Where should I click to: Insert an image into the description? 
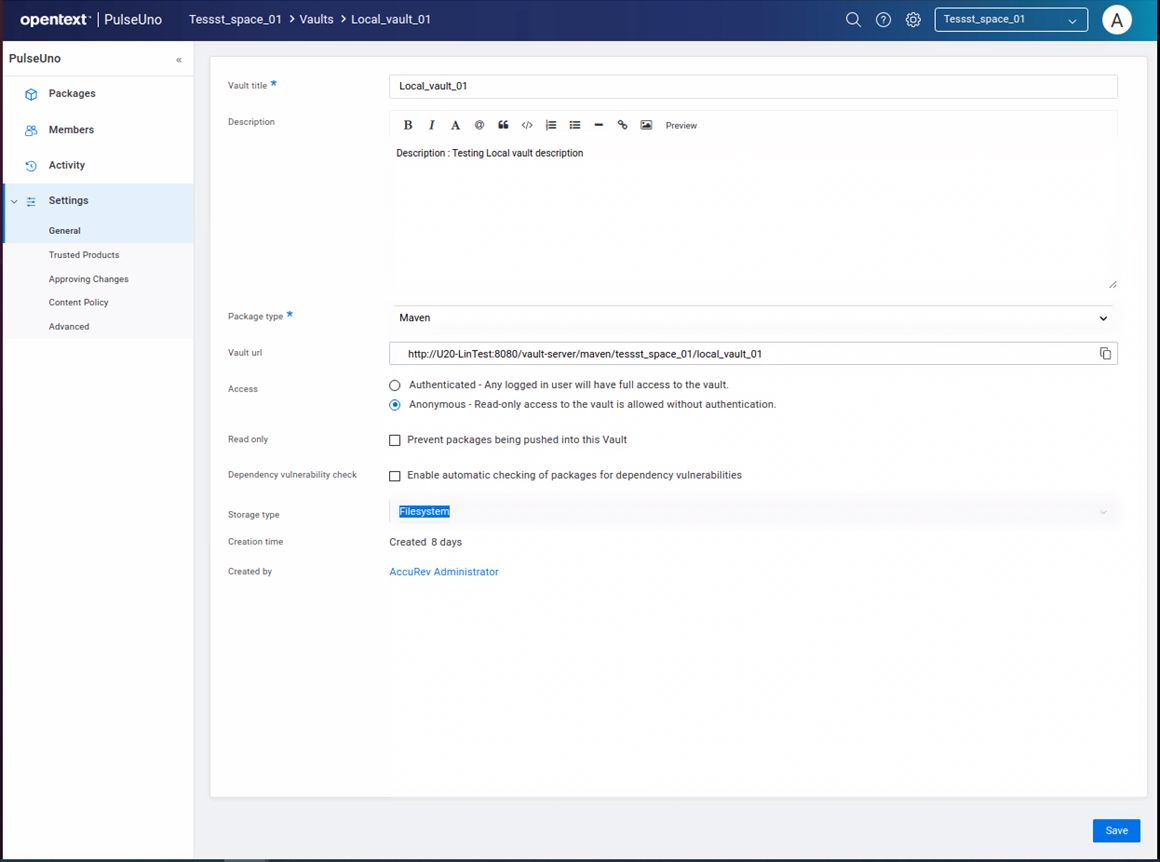646,125
